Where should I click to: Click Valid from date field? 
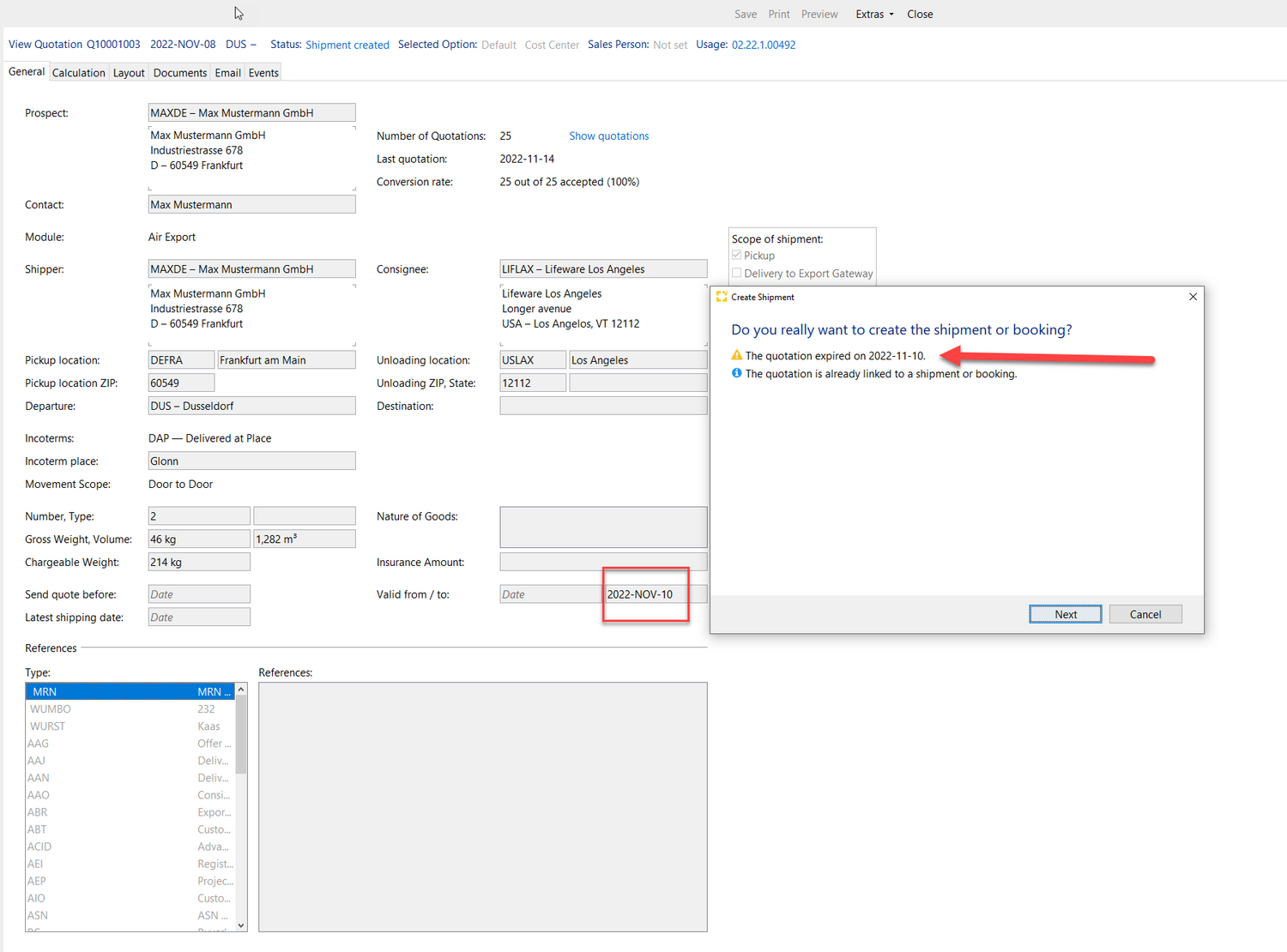(552, 593)
